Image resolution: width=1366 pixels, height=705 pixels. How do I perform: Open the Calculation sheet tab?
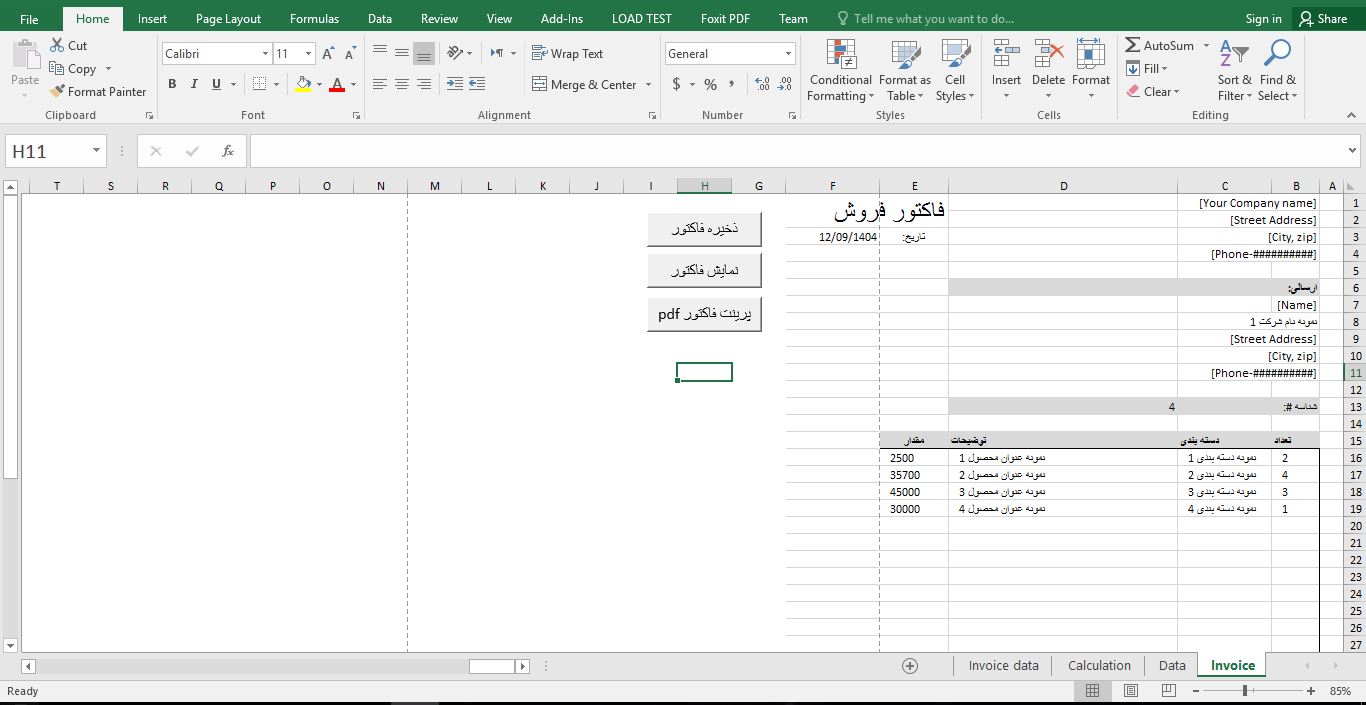click(x=1099, y=665)
